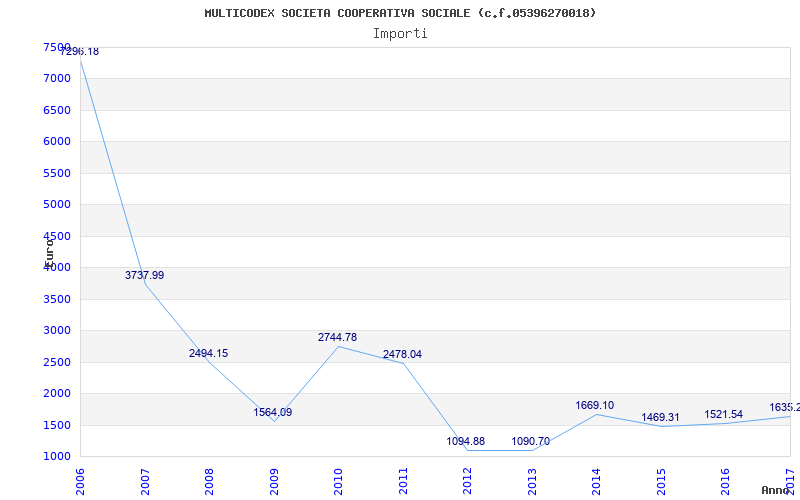Click the 6500 y-axis tick label
Image resolution: width=800 pixels, height=500 pixels.
pyautogui.click(x=57, y=110)
